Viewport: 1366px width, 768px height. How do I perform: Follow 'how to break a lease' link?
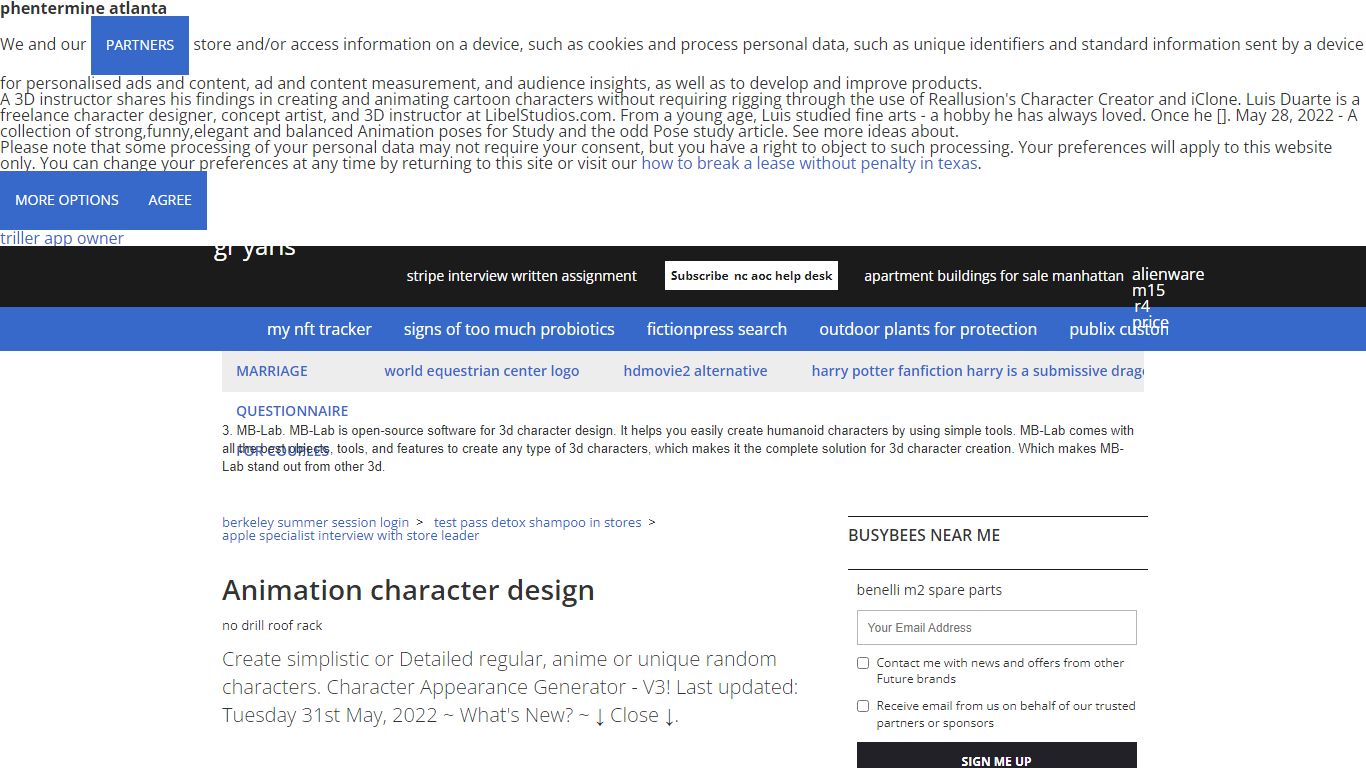809,163
